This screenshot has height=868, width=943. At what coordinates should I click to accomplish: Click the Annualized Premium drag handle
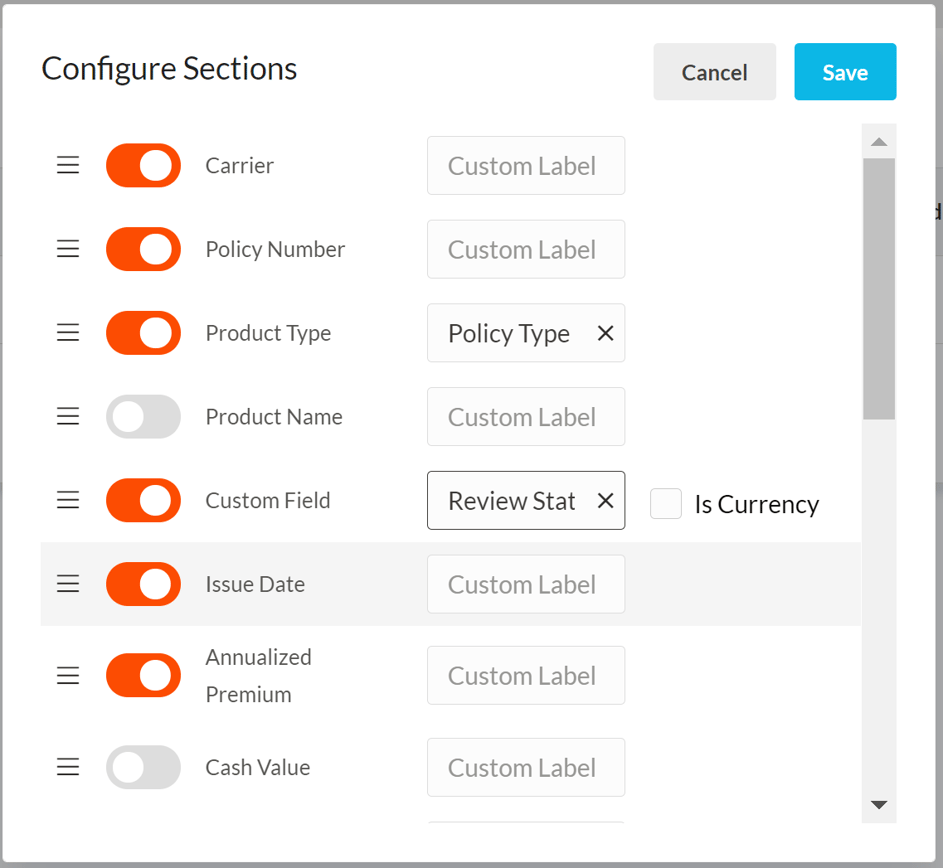point(67,675)
